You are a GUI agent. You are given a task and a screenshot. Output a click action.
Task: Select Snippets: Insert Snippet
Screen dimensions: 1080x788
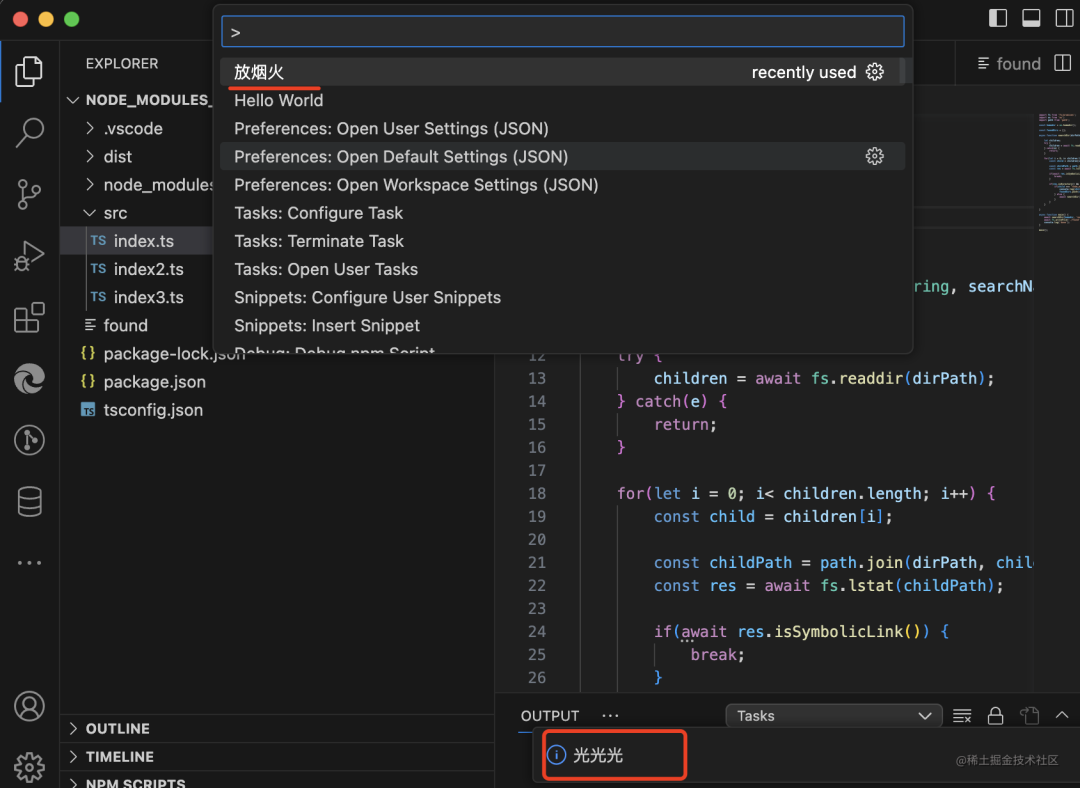click(561, 326)
